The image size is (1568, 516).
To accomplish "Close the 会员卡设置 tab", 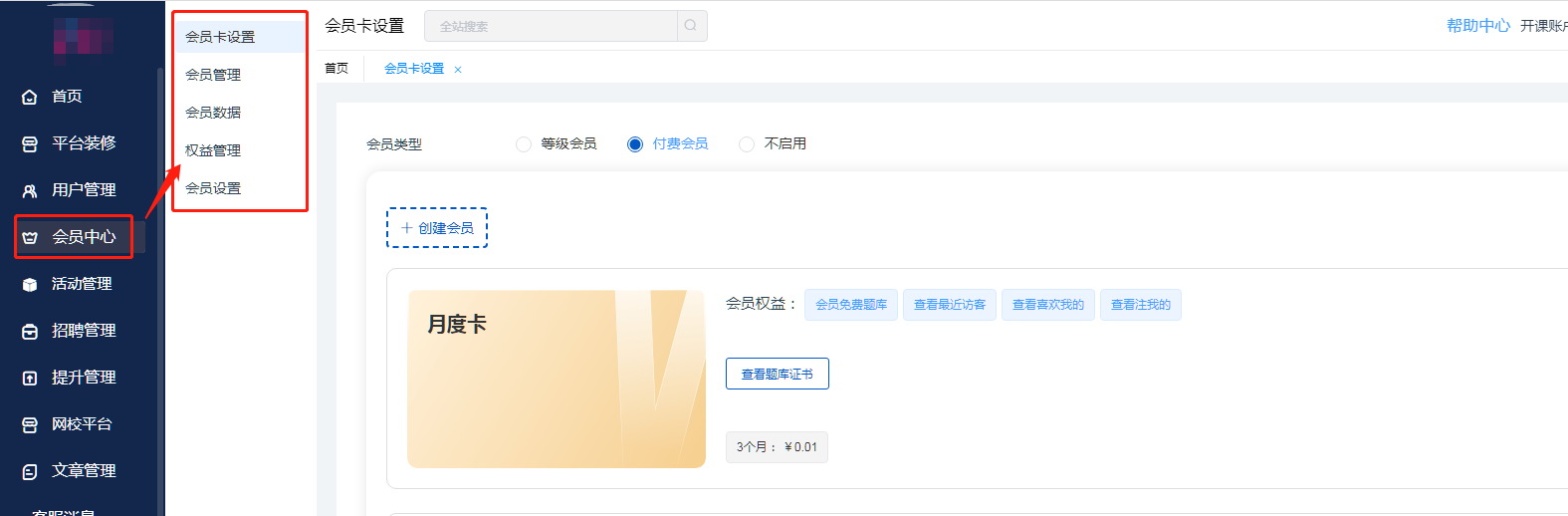I will click(458, 70).
